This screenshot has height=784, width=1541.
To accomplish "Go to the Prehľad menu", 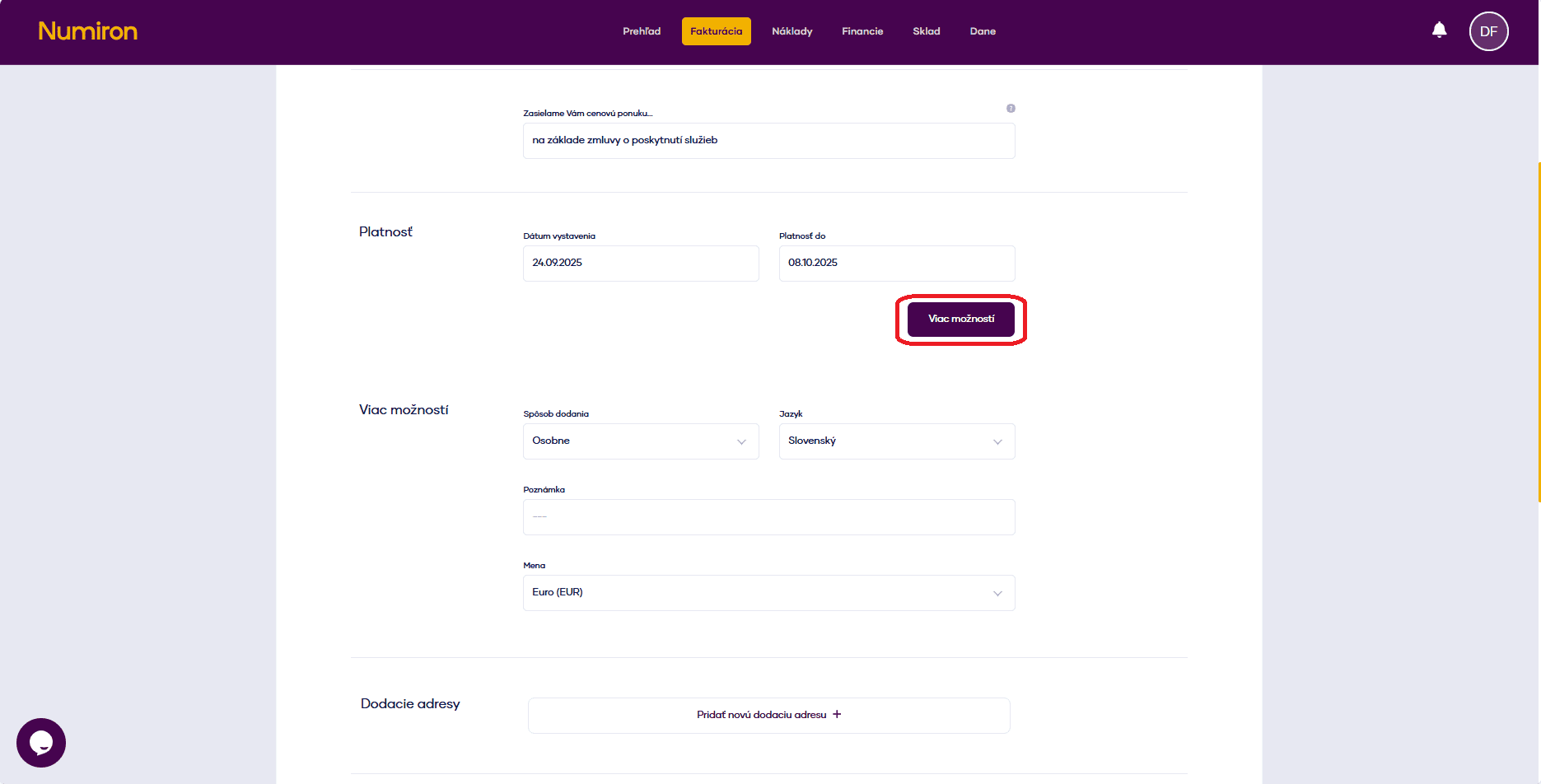I will pos(642,31).
